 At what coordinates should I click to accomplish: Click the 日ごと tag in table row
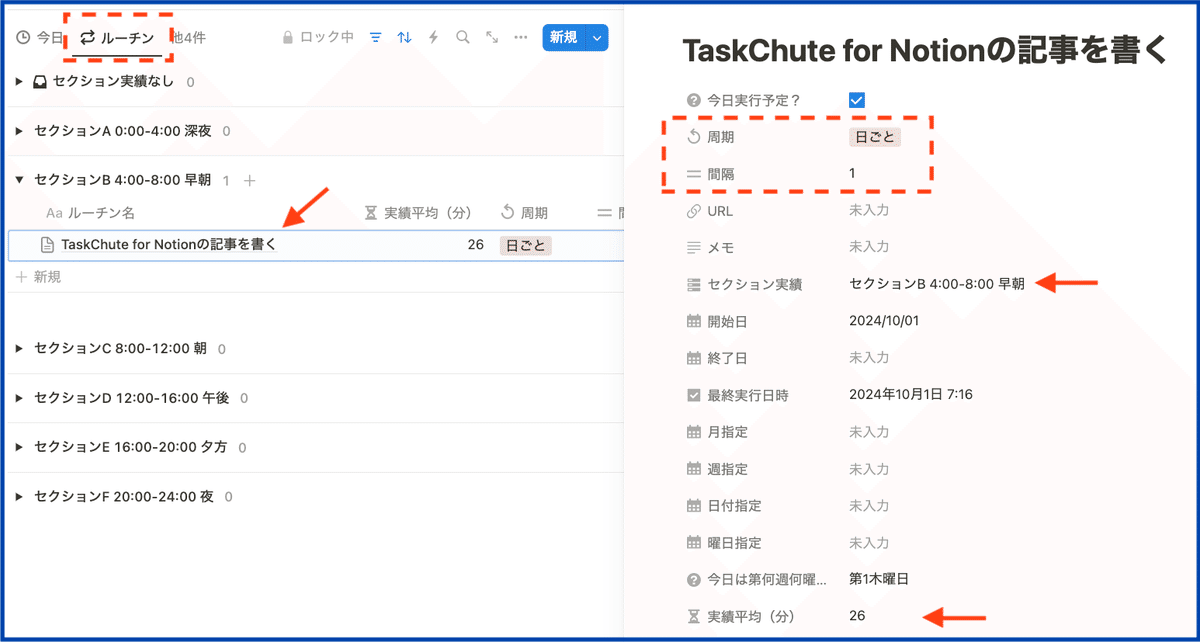(526, 245)
